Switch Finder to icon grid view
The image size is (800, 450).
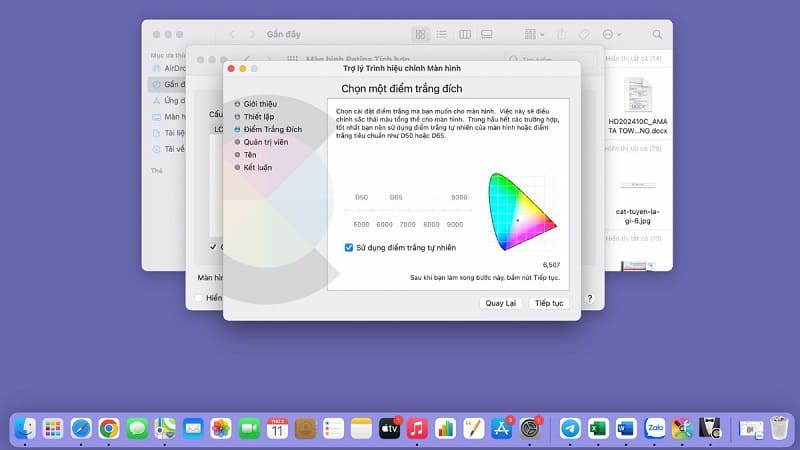click(x=421, y=34)
